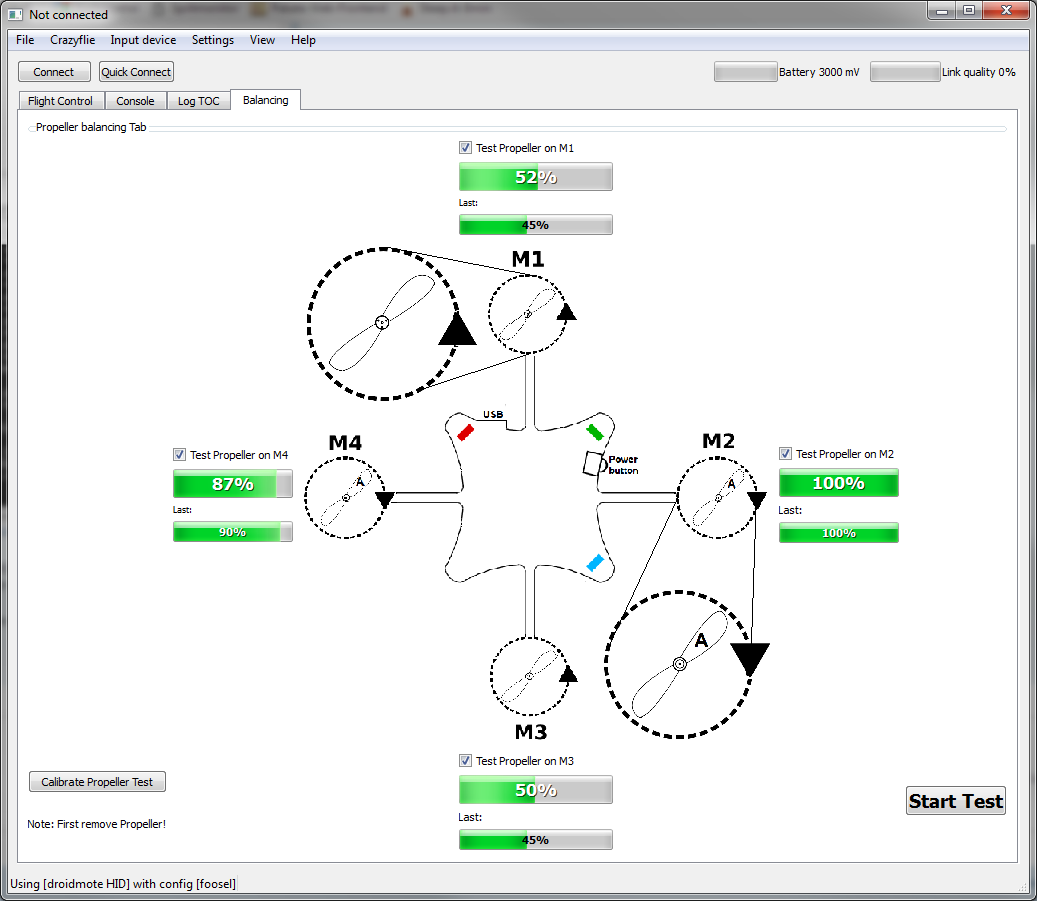Screen dimensions: 1037x901
Task: Click the blue LED marker on board
Action: coord(595,563)
